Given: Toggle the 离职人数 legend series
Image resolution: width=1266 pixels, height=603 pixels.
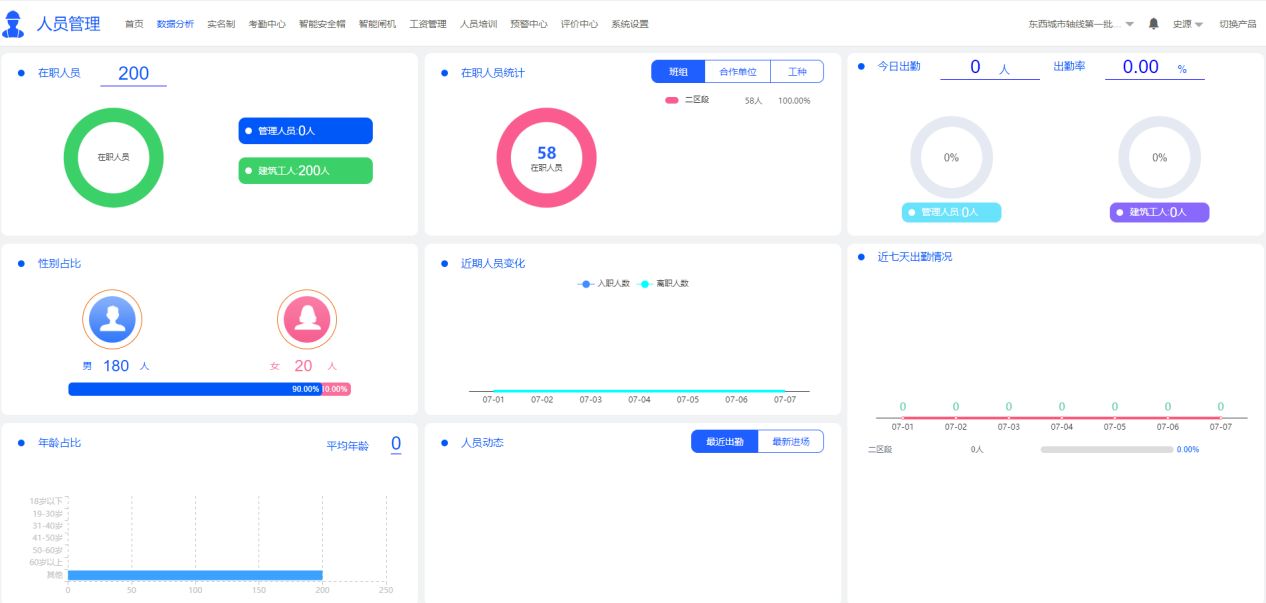Looking at the screenshot, I should pyautogui.click(x=664, y=284).
